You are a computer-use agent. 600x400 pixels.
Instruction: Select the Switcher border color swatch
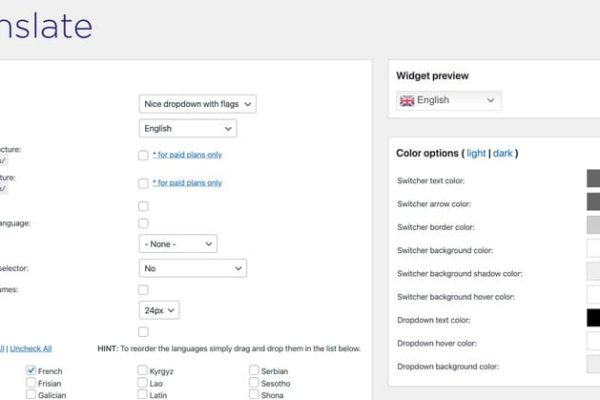pyautogui.click(x=593, y=225)
